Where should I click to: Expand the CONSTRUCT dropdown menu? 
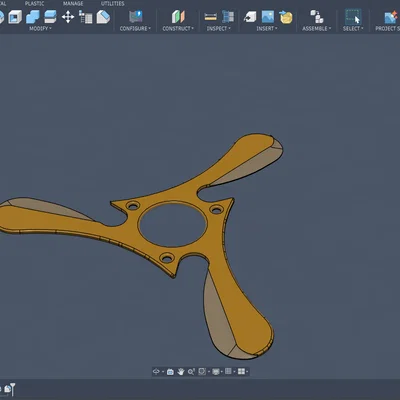click(178, 29)
